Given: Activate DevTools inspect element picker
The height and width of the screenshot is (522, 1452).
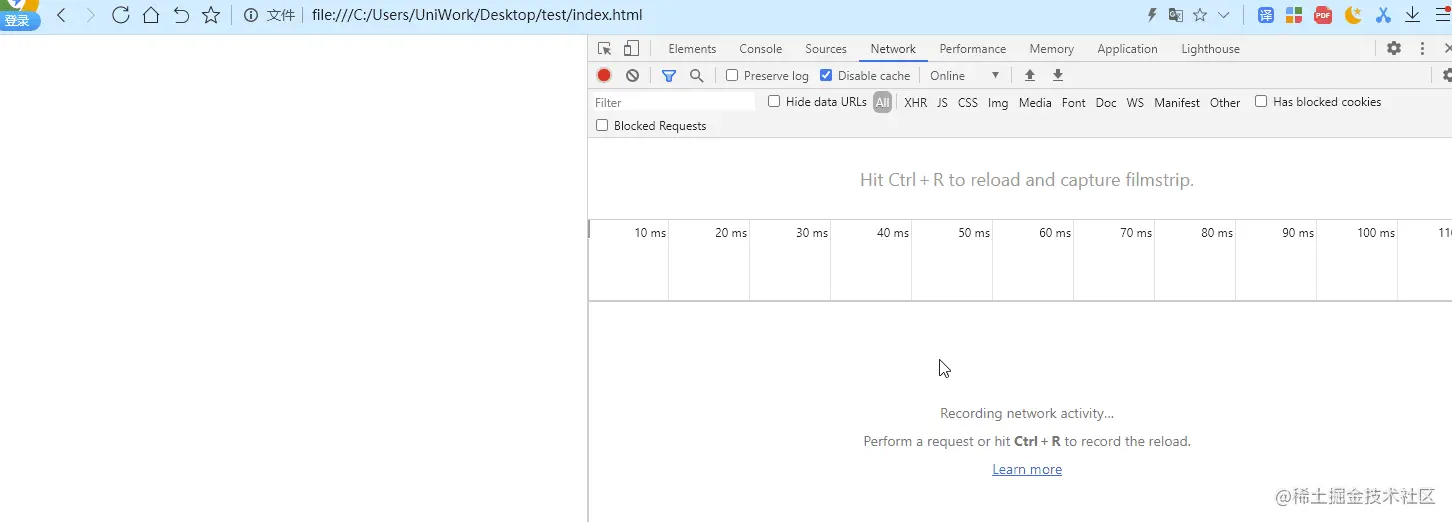Looking at the screenshot, I should [604, 49].
